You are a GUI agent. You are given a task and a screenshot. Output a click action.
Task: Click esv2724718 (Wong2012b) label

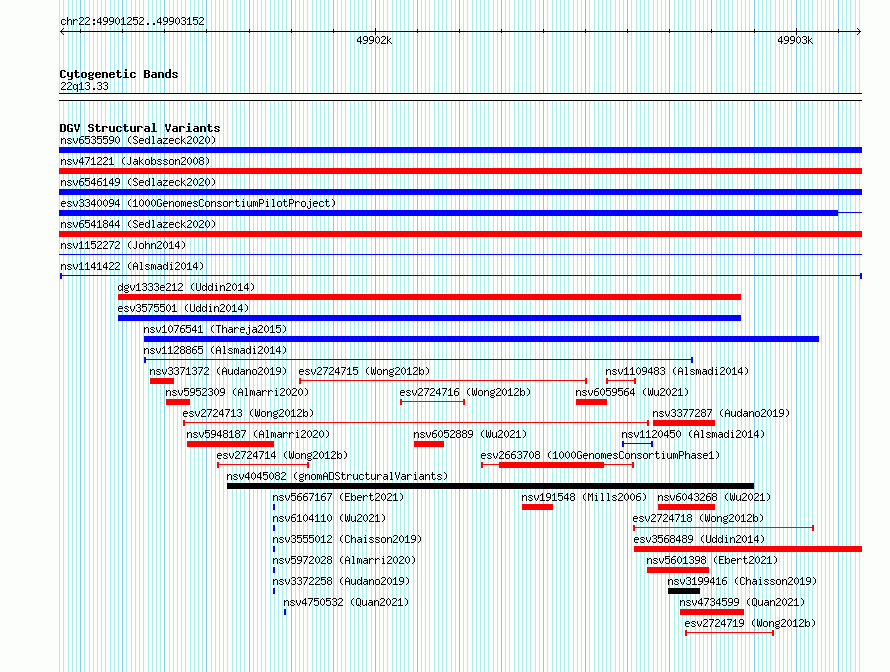pyautogui.click(x=698, y=518)
